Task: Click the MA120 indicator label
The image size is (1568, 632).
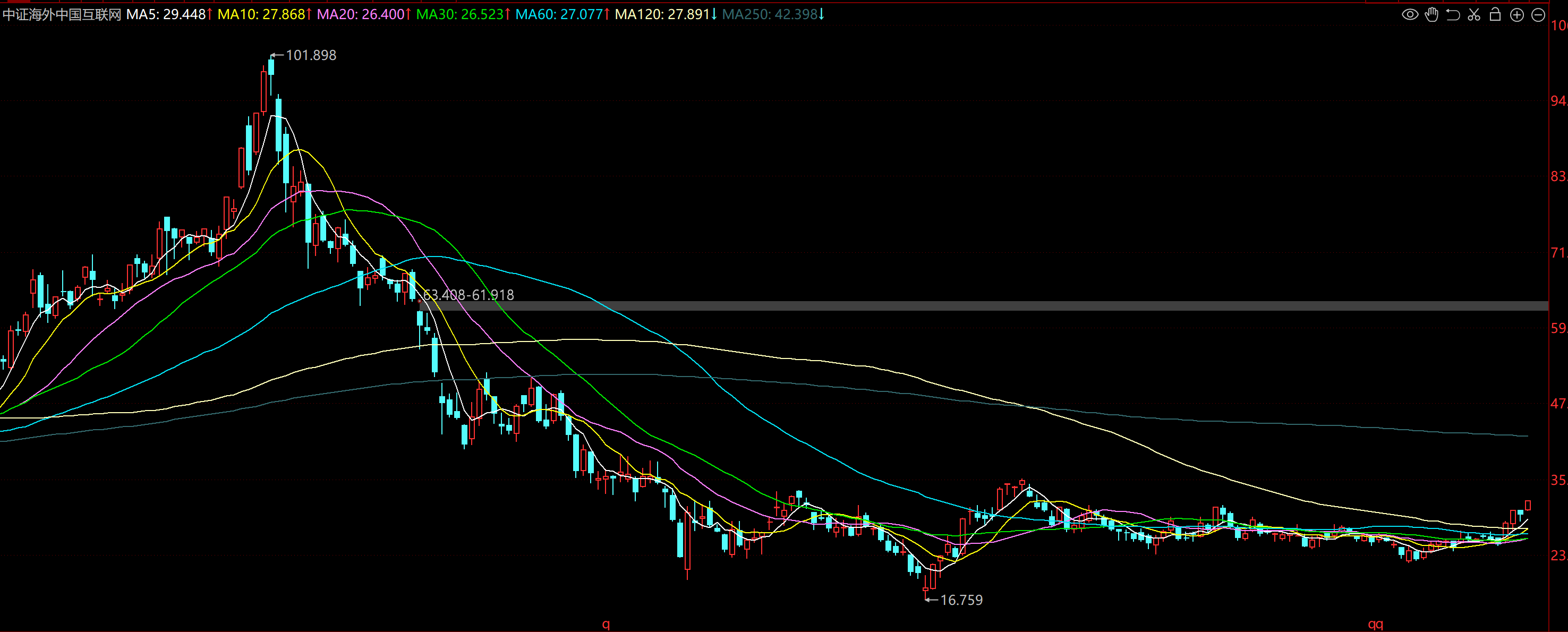Action: click(666, 14)
